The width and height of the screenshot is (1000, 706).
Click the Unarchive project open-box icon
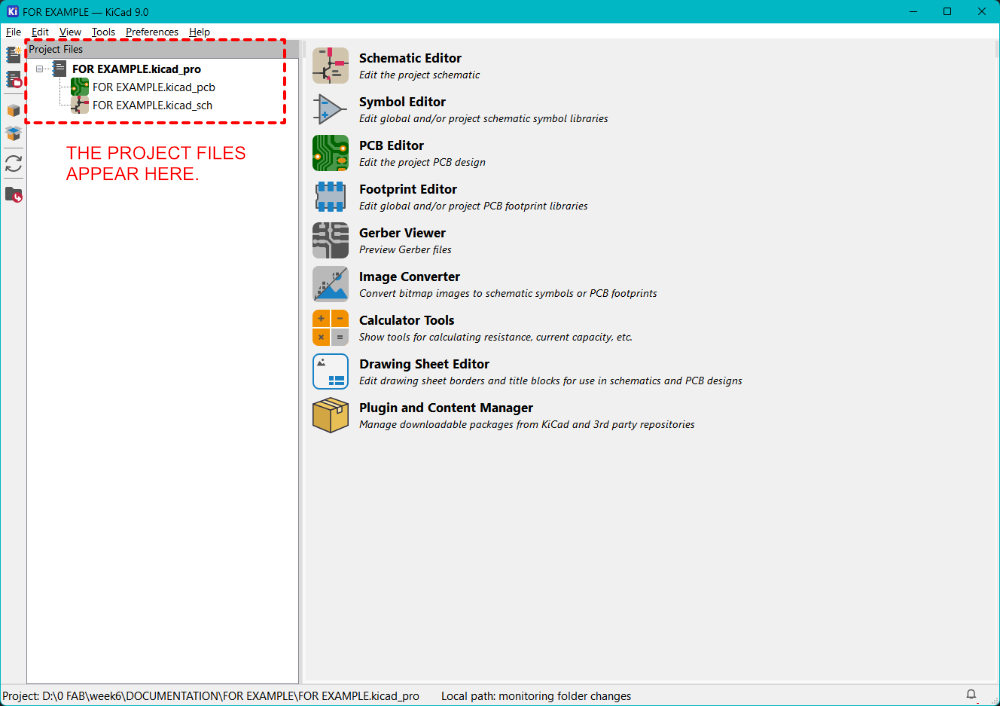click(x=13, y=134)
